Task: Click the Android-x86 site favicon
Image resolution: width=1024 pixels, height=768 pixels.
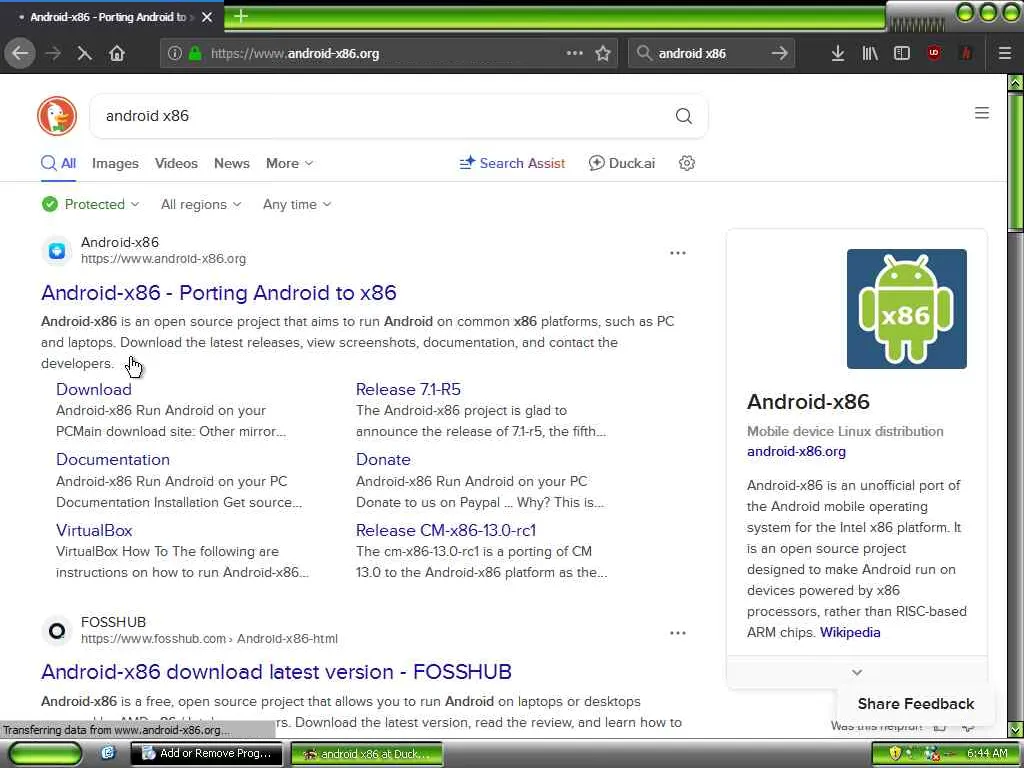Action: [x=57, y=251]
